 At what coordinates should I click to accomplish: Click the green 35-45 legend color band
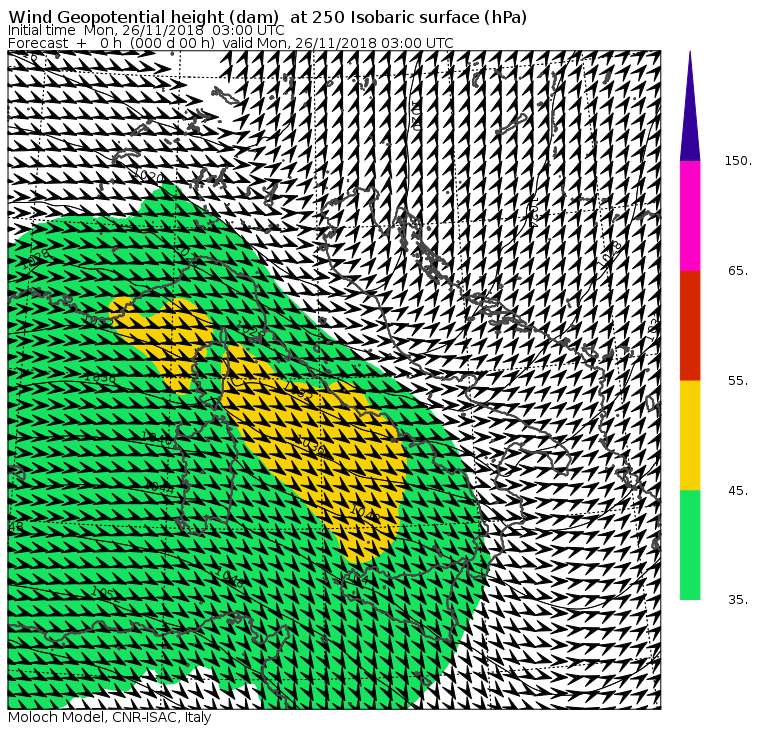[x=690, y=545]
